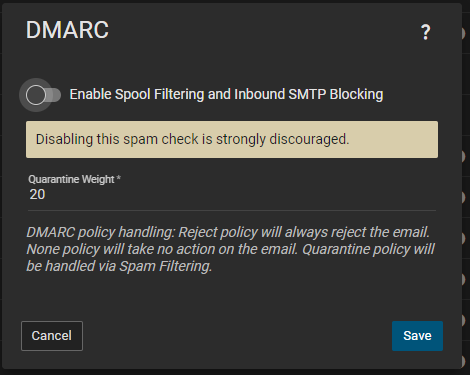Cancel the DMARC dialog
Image resolution: width=470 pixels, height=375 pixels.
[52, 336]
